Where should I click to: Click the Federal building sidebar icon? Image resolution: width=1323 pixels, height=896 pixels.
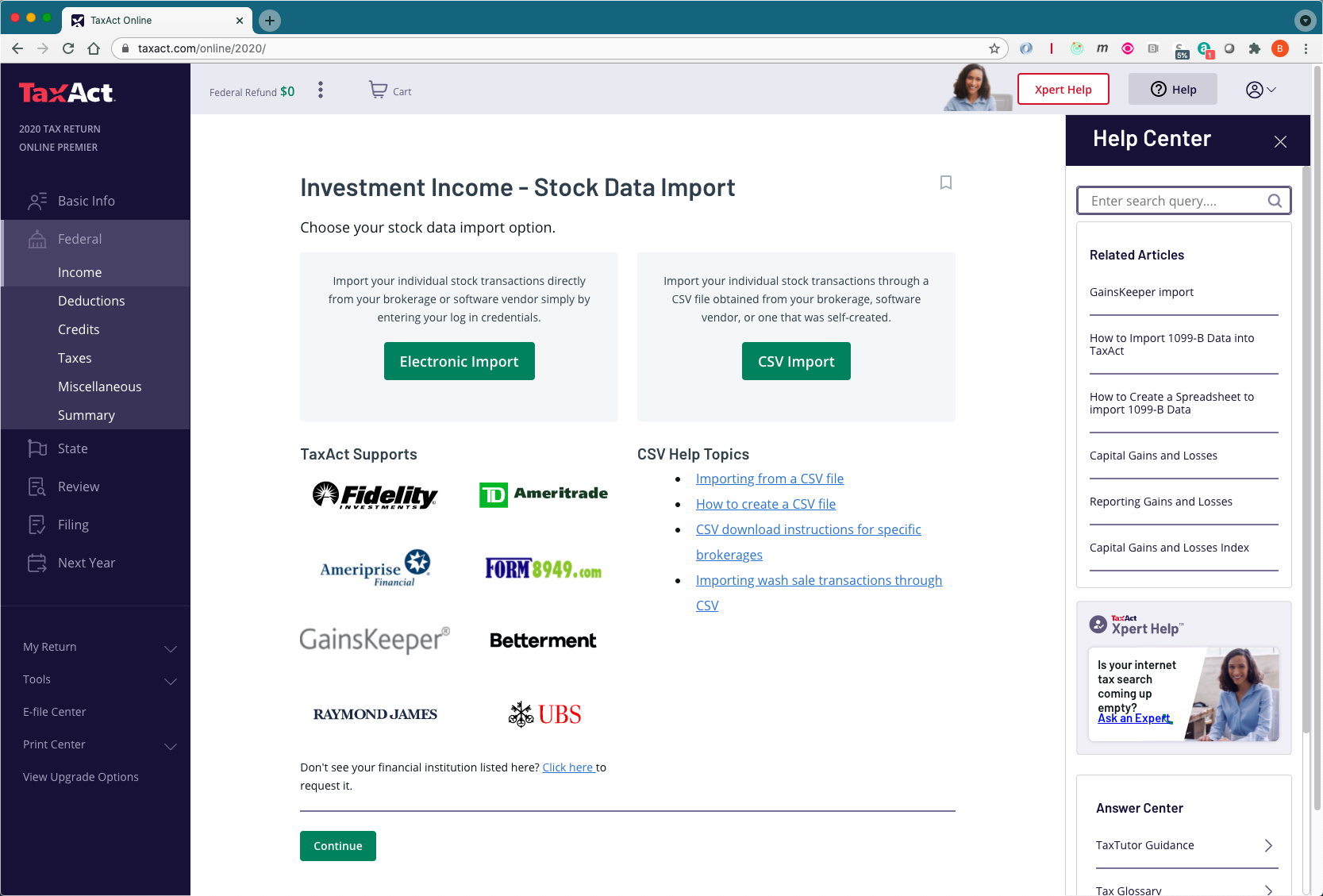pos(37,239)
